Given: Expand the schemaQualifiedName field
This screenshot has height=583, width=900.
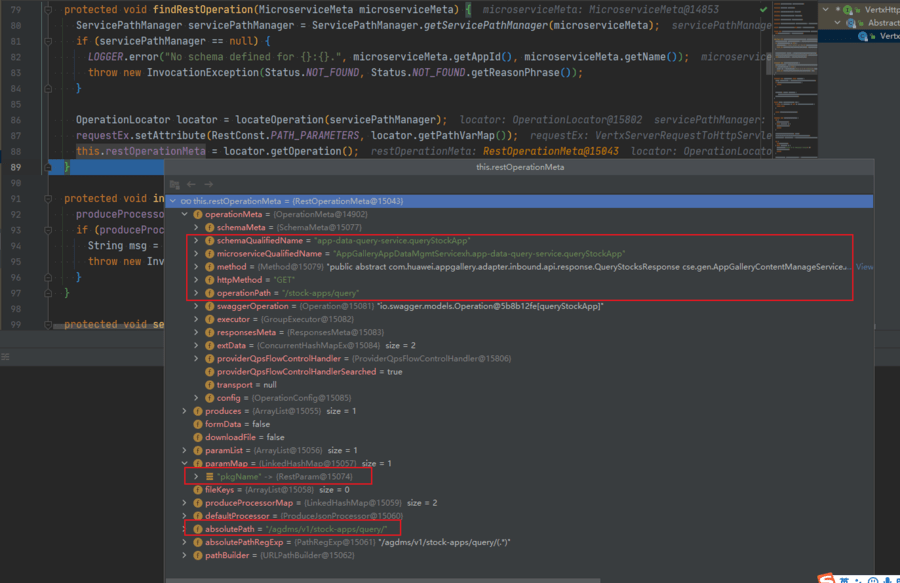Looking at the screenshot, I should (196, 241).
